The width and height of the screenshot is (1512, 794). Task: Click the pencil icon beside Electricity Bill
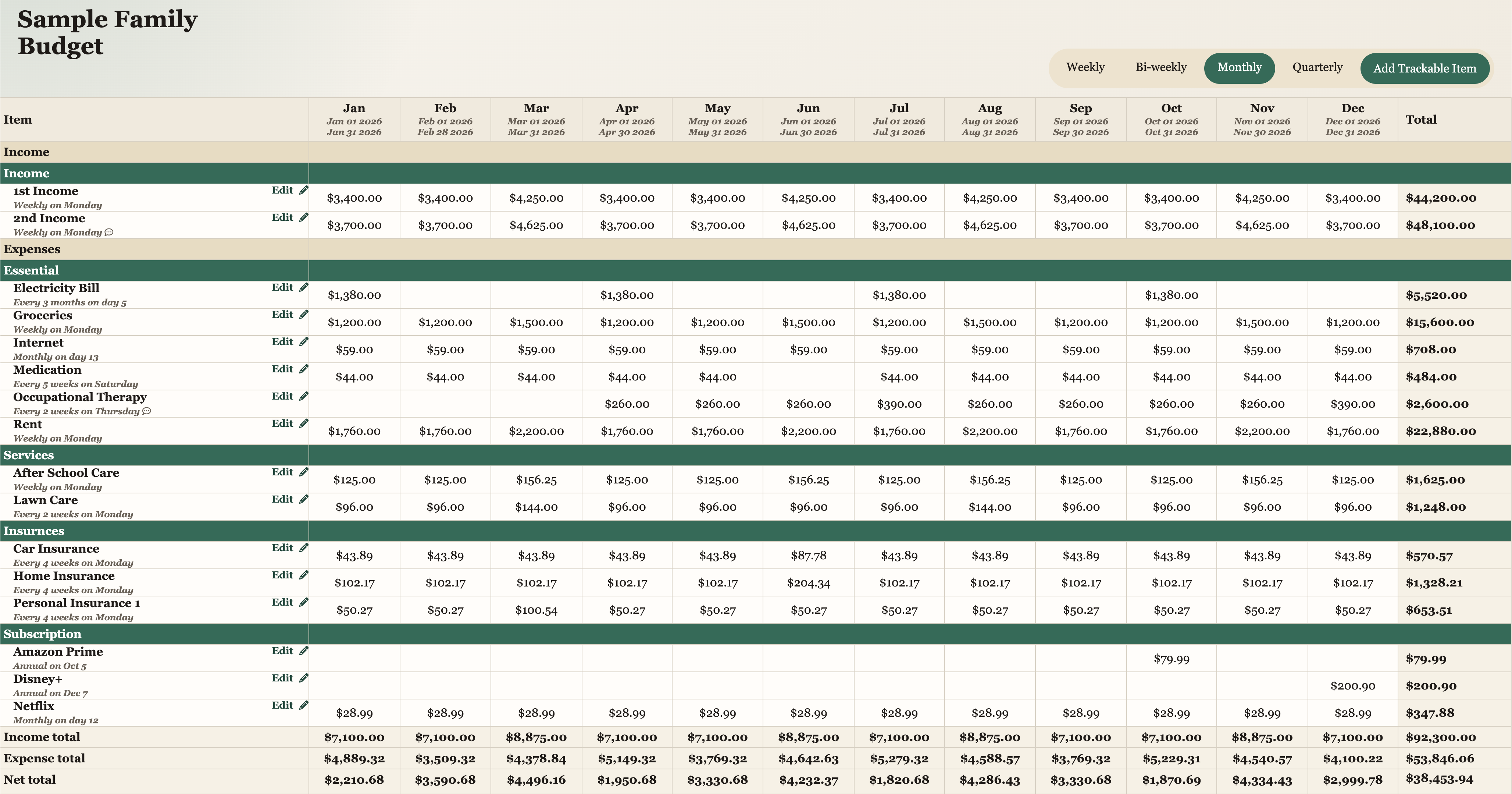303,287
